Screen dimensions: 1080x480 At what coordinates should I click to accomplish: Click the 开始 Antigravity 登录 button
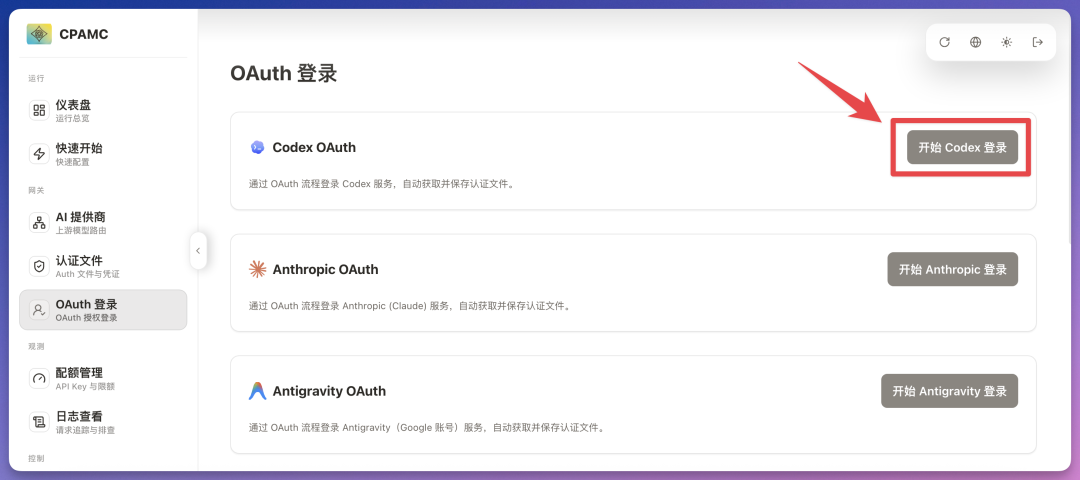point(950,391)
